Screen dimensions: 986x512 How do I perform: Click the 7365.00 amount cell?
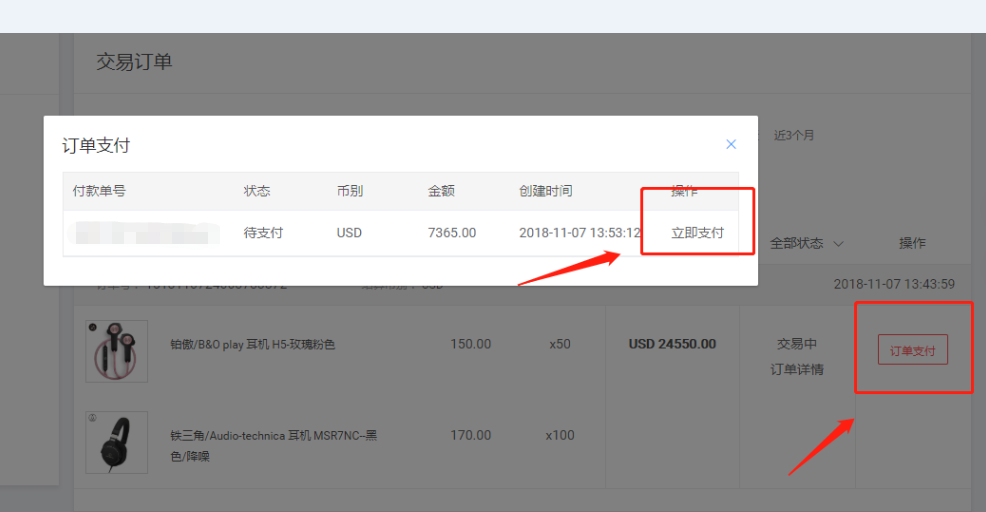[x=451, y=233]
